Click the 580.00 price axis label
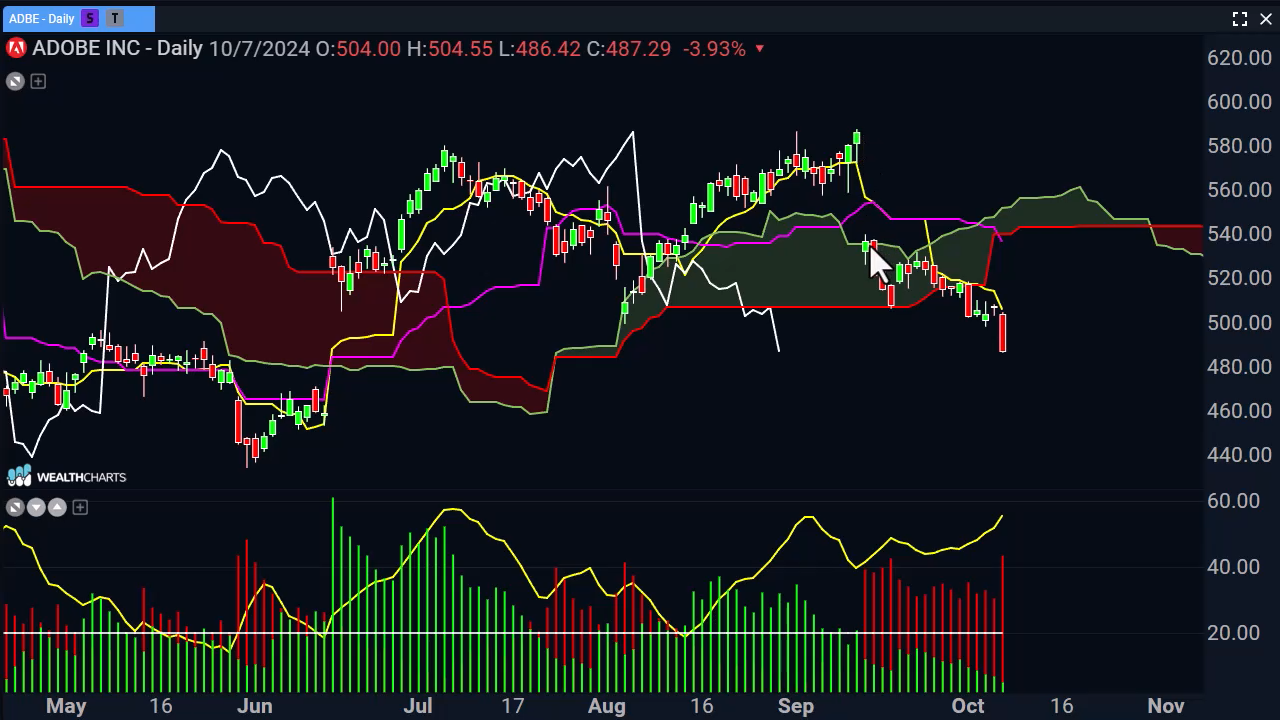 (1239, 146)
